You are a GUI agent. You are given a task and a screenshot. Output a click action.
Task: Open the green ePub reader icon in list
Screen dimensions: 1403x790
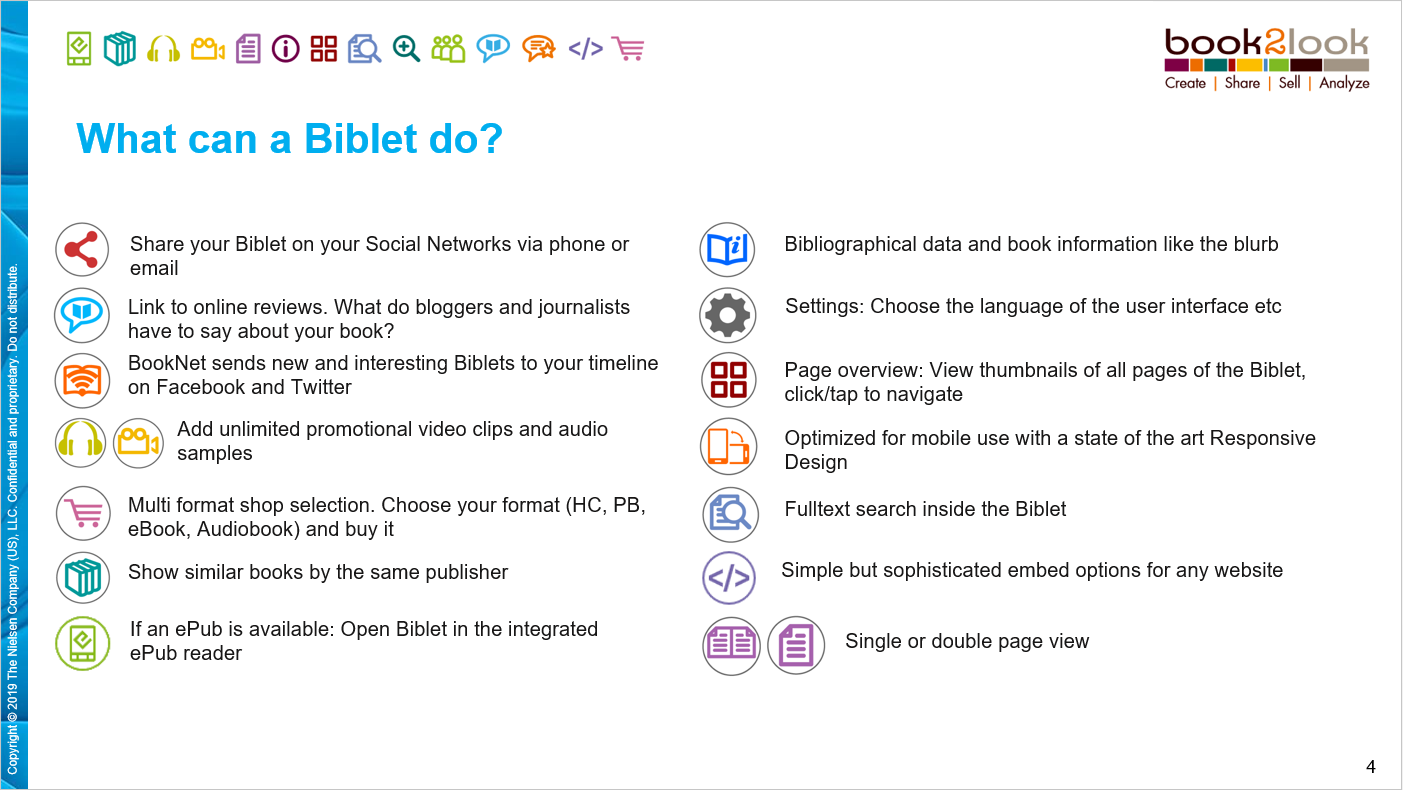[x=82, y=642]
